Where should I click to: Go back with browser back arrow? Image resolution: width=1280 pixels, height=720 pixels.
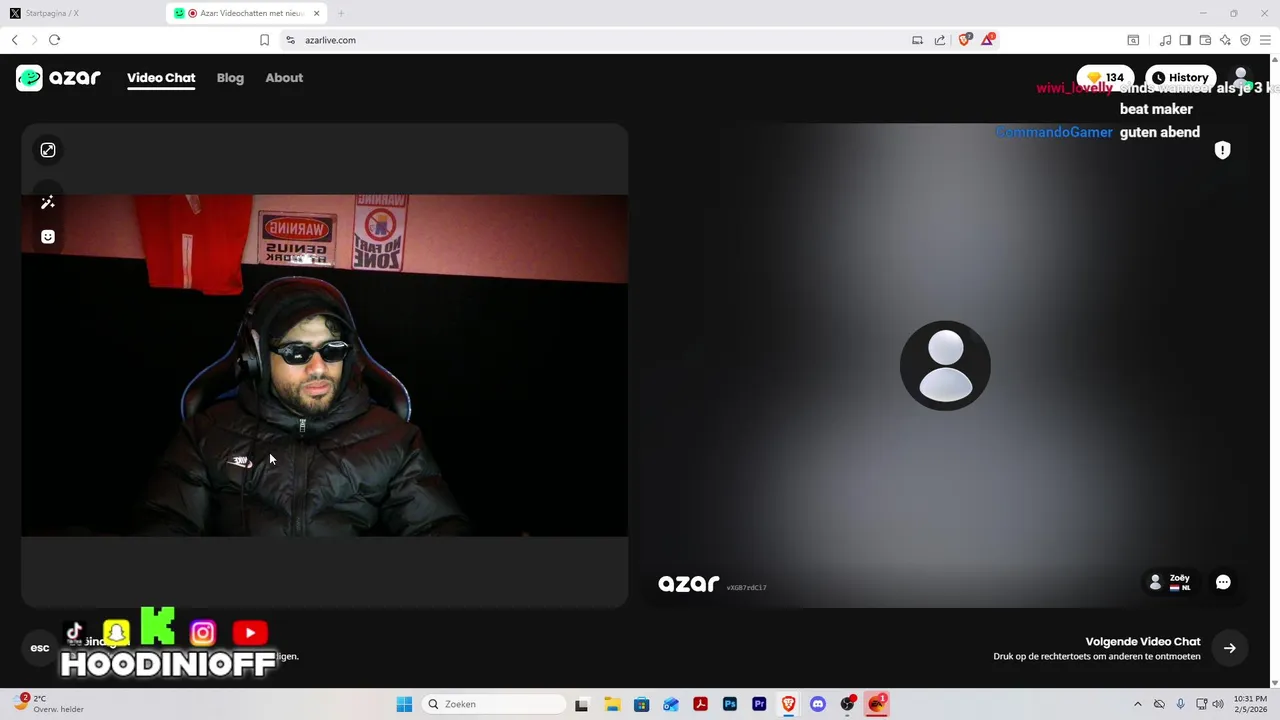(15, 40)
